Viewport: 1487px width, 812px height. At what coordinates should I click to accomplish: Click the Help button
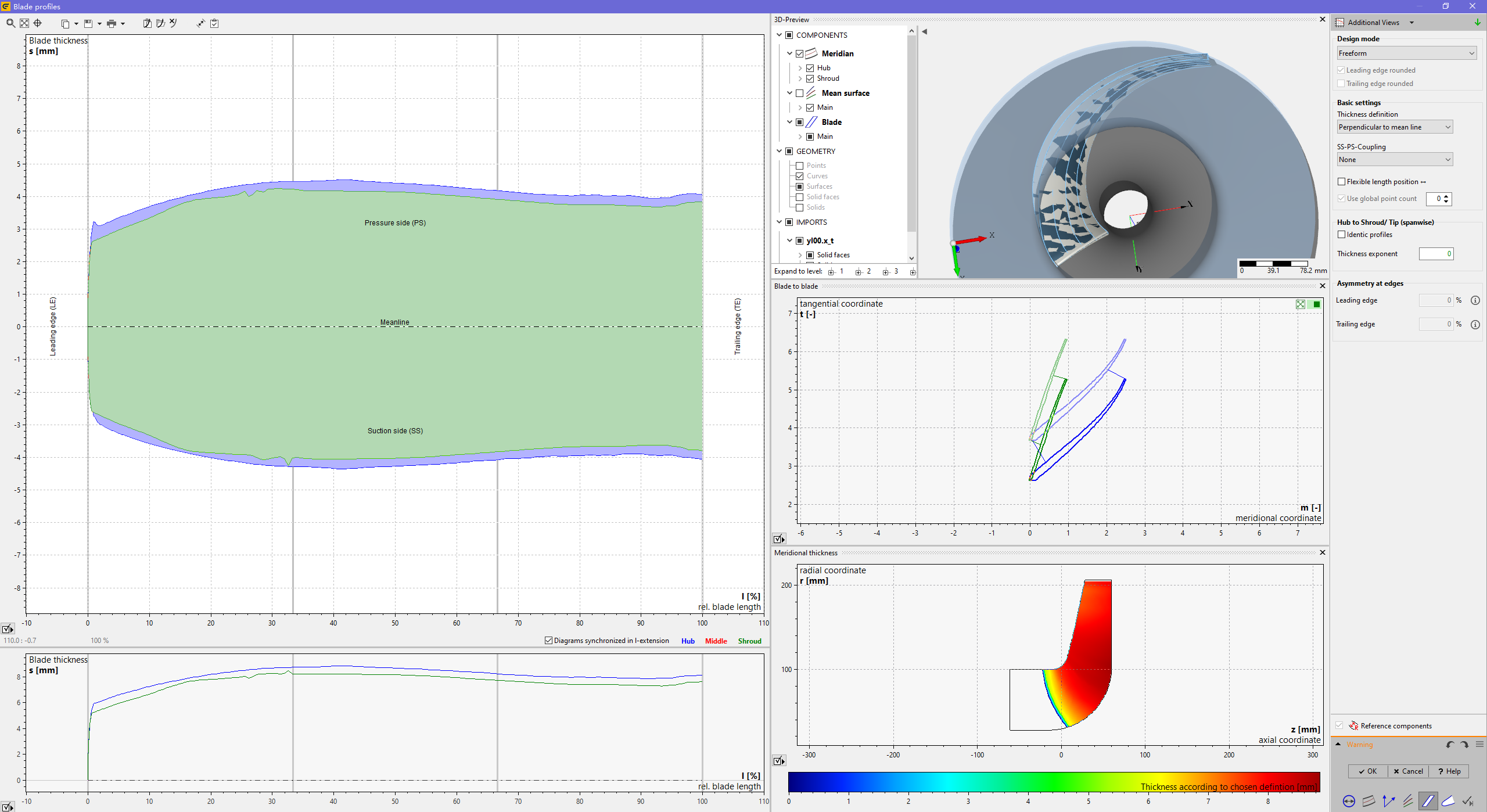(x=1449, y=771)
